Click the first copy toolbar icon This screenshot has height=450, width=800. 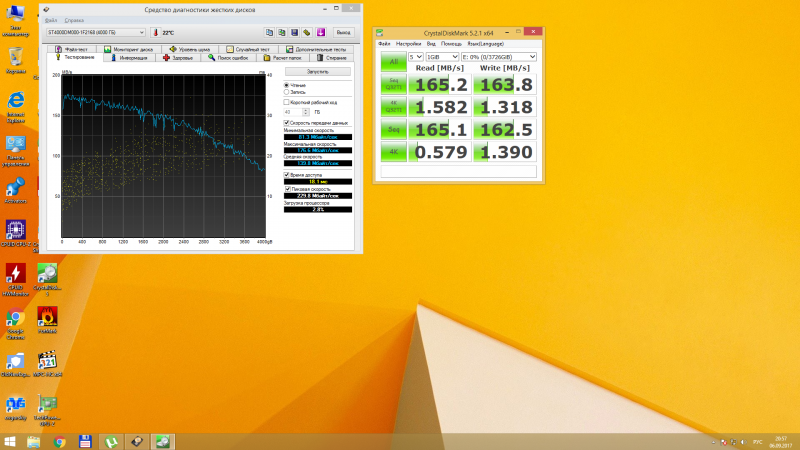(269, 32)
